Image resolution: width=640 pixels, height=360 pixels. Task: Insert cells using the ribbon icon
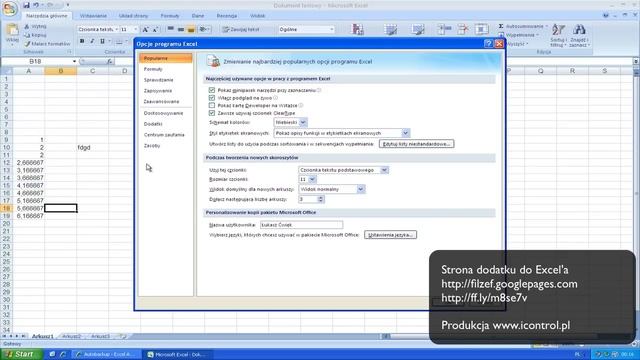(444, 29)
